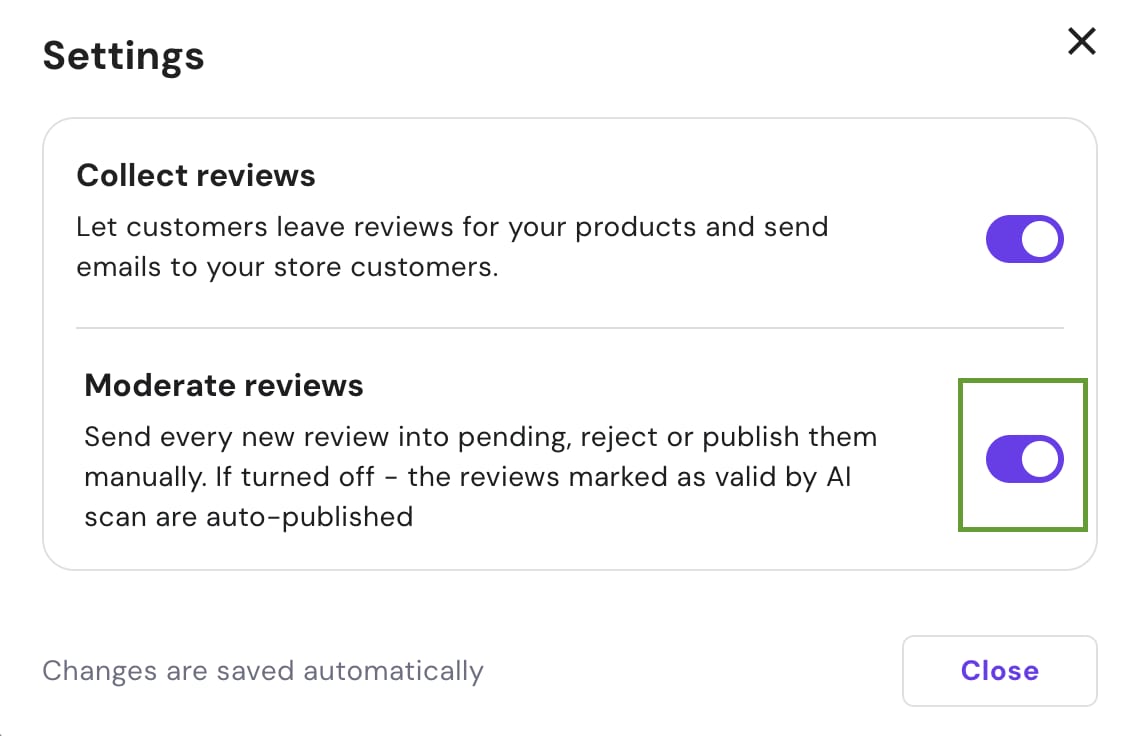Click the white knob on Moderate reviews switch

[1041, 459]
